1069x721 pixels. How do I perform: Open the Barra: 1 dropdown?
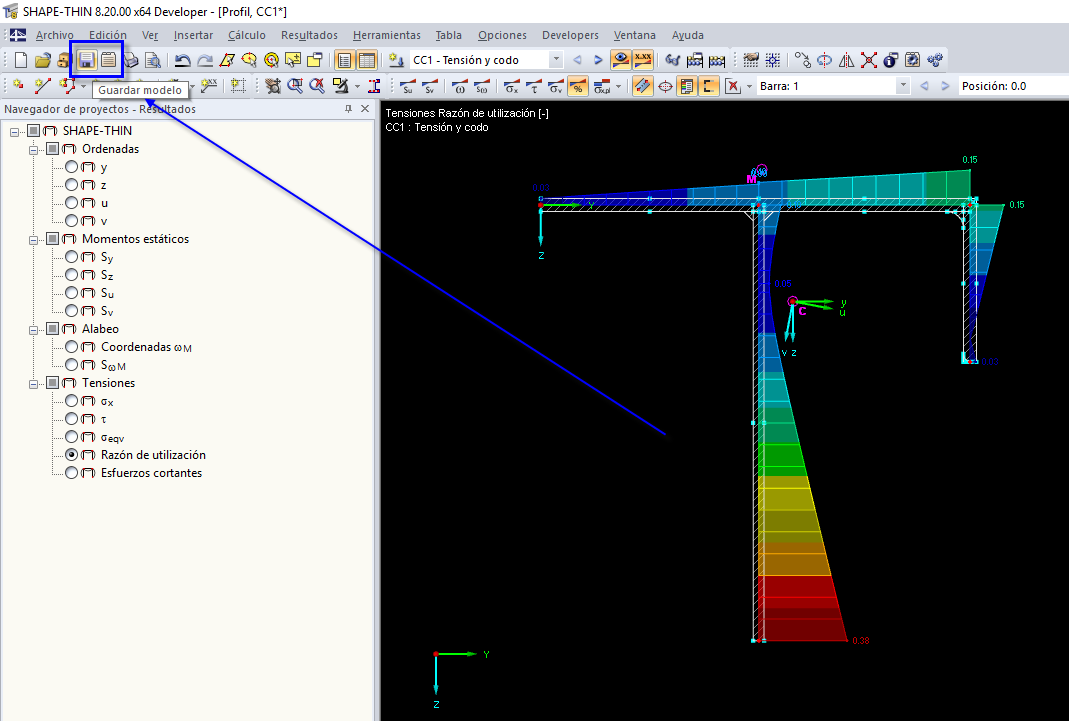click(x=903, y=86)
